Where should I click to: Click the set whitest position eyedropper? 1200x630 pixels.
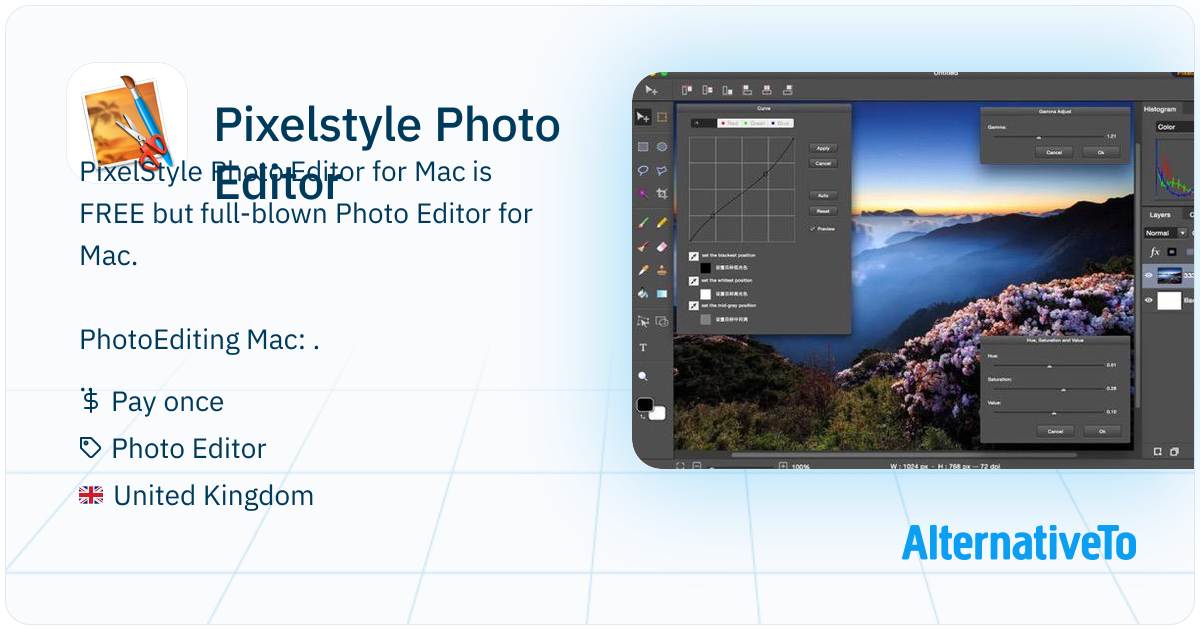pyautogui.click(x=694, y=281)
